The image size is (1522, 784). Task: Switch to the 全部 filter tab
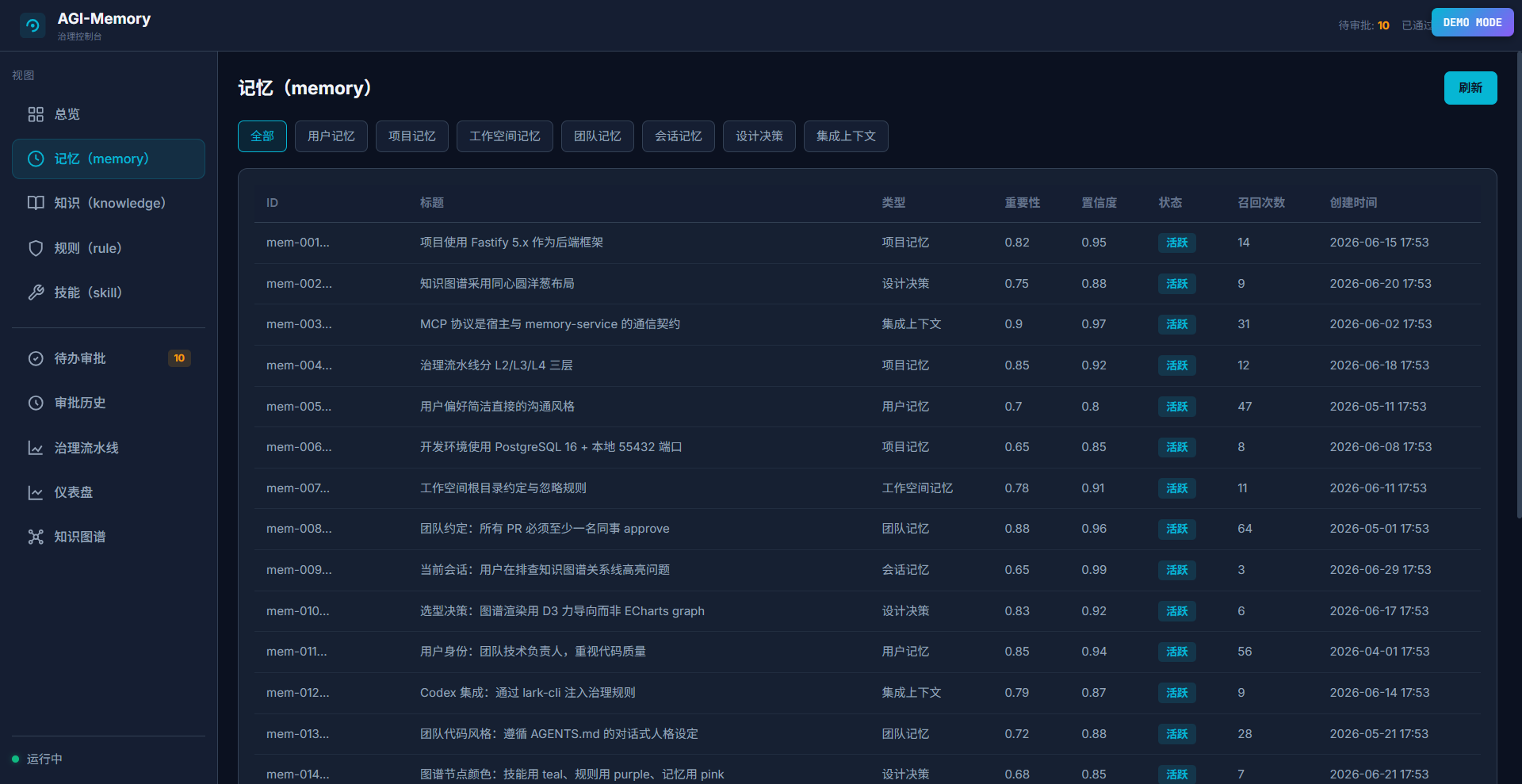pos(262,136)
